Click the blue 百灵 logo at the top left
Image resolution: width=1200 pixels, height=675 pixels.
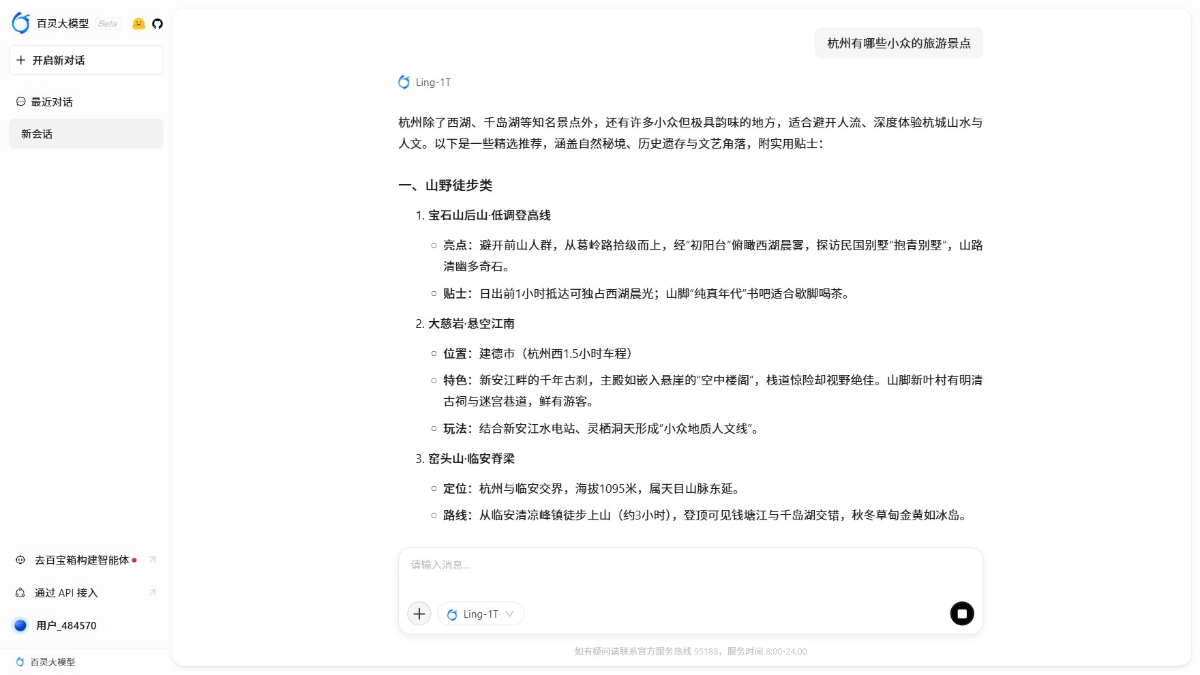pyautogui.click(x=20, y=22)
